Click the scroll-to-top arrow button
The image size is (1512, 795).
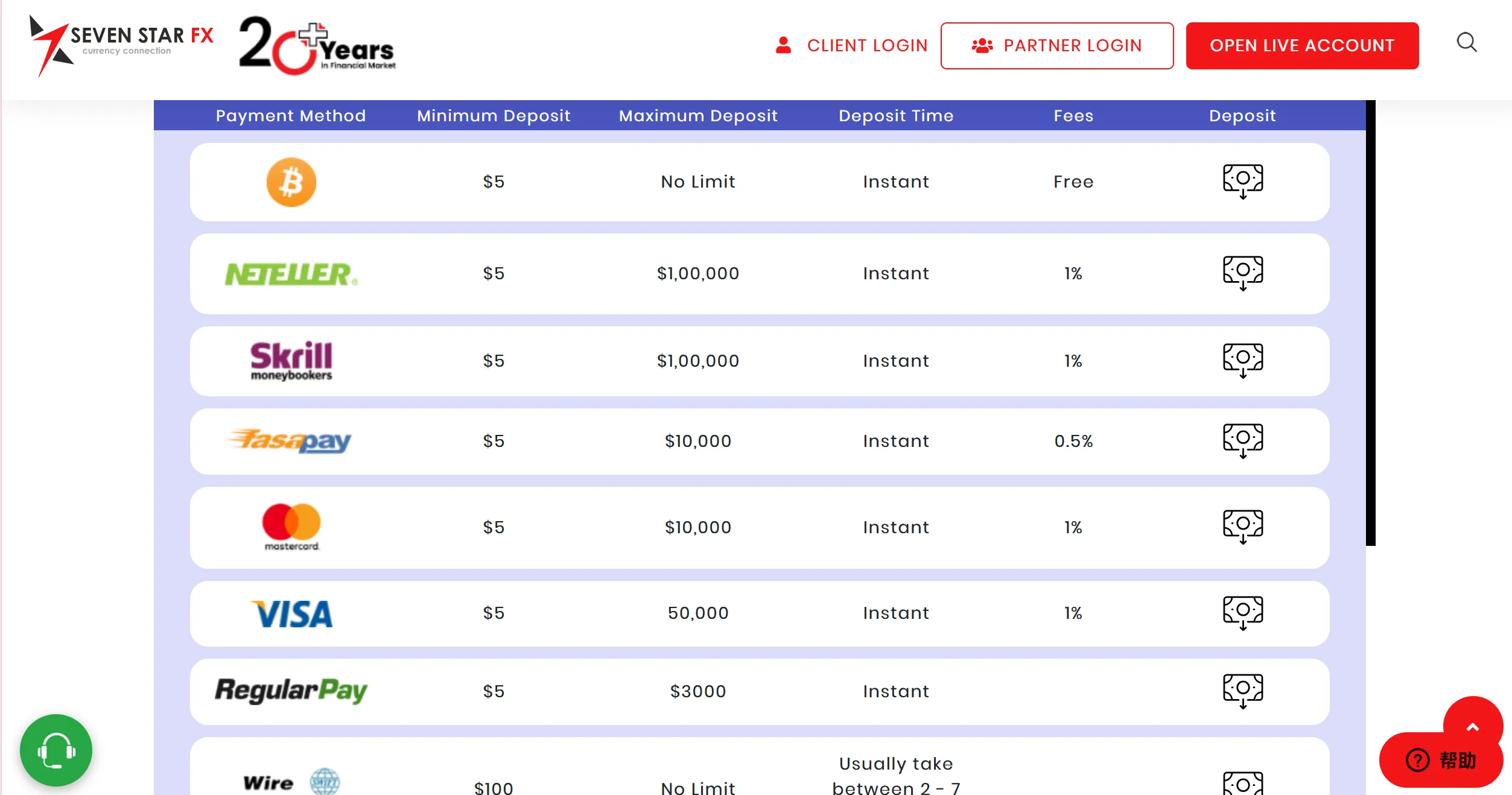pyautogui.click(x=1473, y=726)
